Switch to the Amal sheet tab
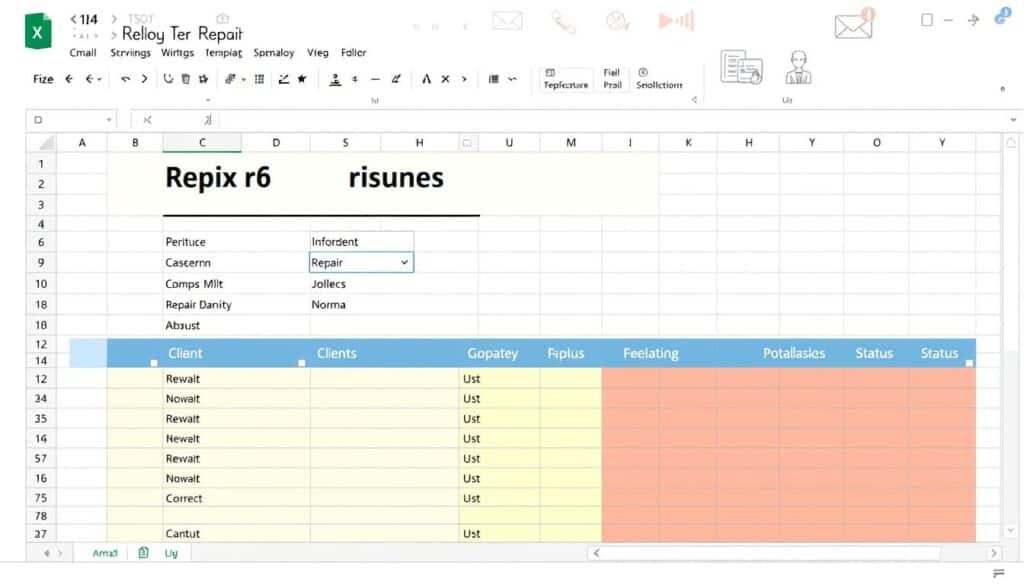This screenshot has height=585, width=1024. tap(104, 553)
